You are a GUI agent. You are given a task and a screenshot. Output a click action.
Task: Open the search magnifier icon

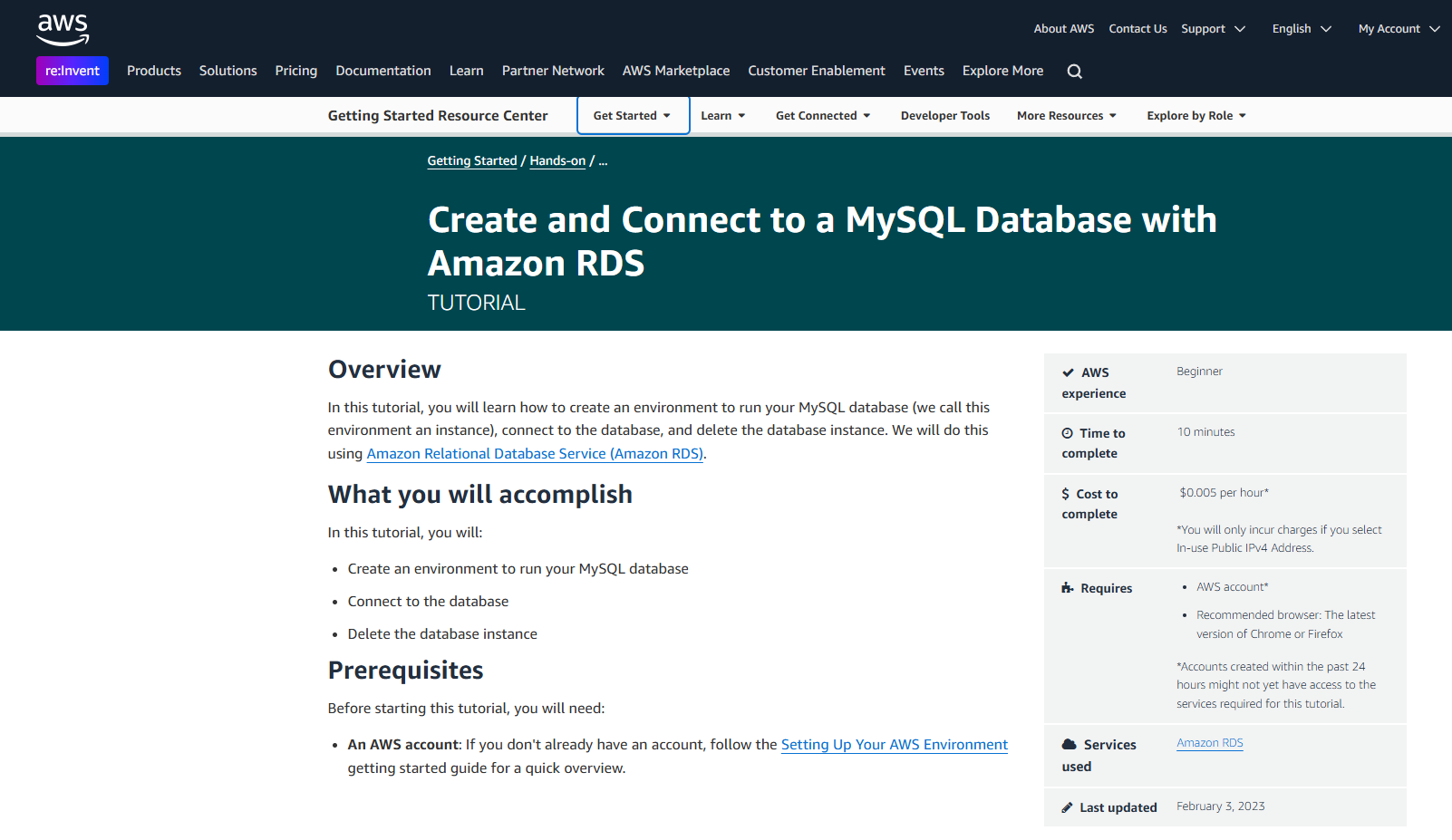pos(1075,72)
